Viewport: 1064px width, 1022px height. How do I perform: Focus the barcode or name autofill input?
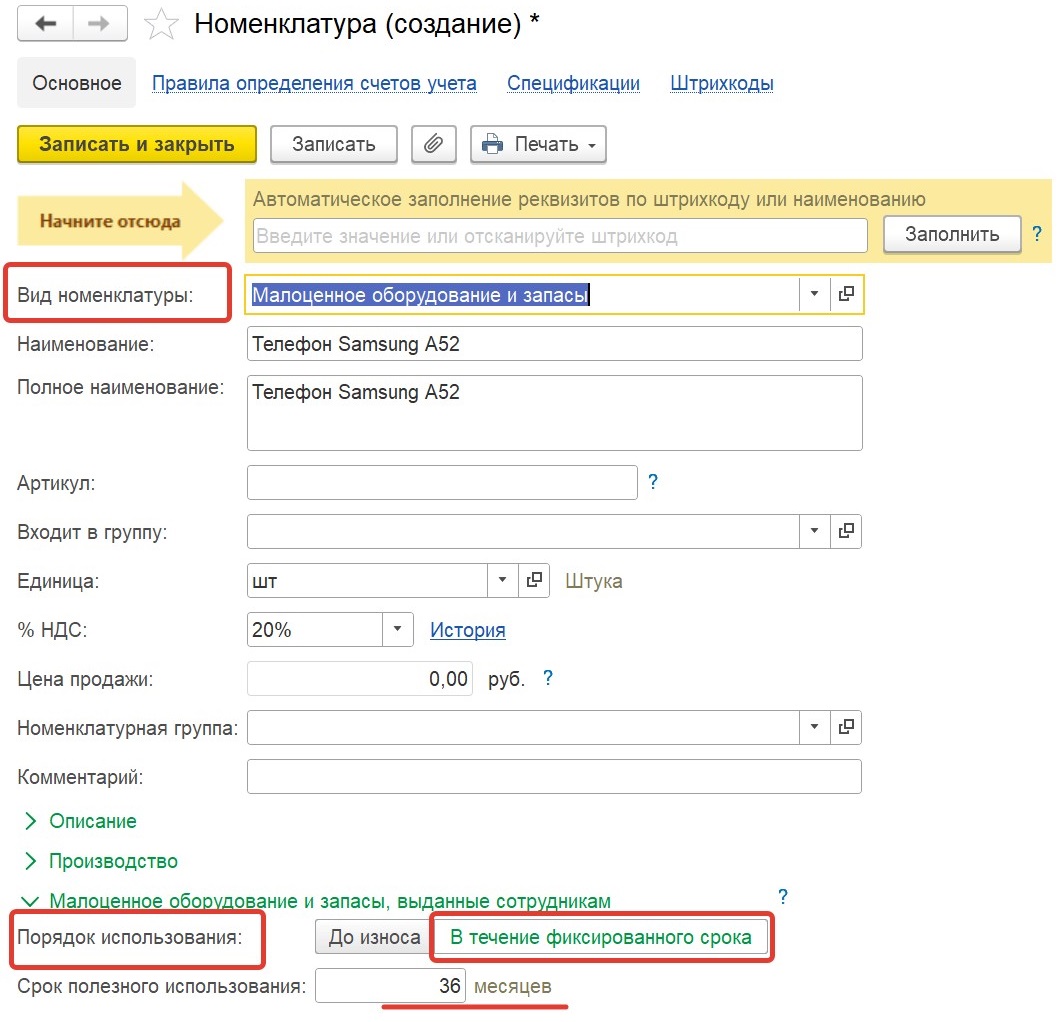[560, 235]
